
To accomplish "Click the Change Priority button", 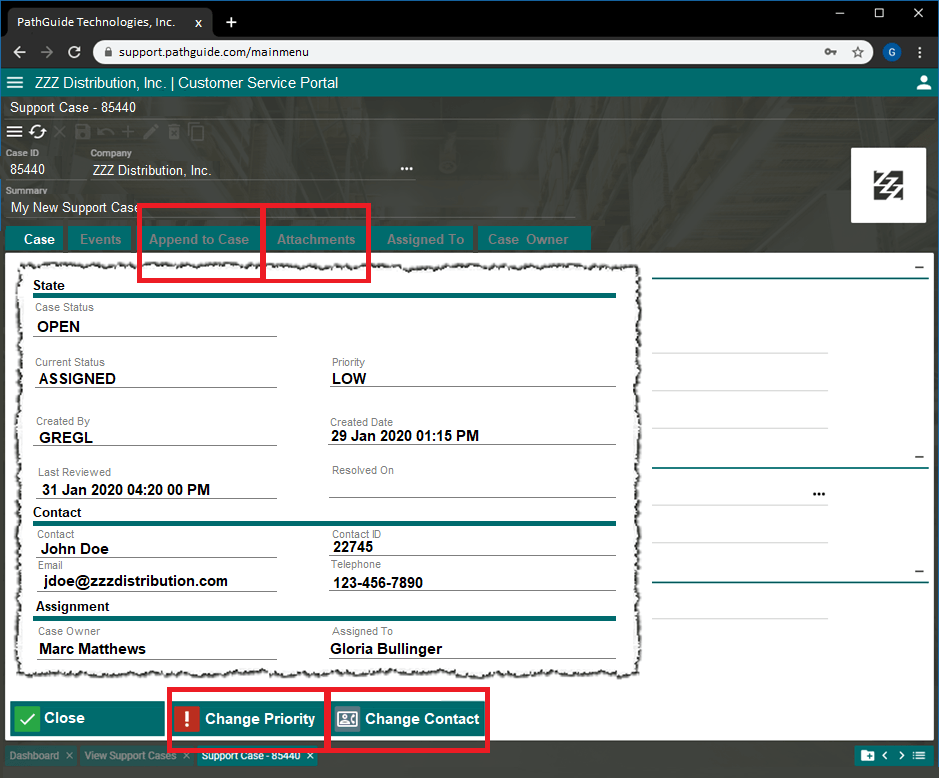I will (247, 718).
